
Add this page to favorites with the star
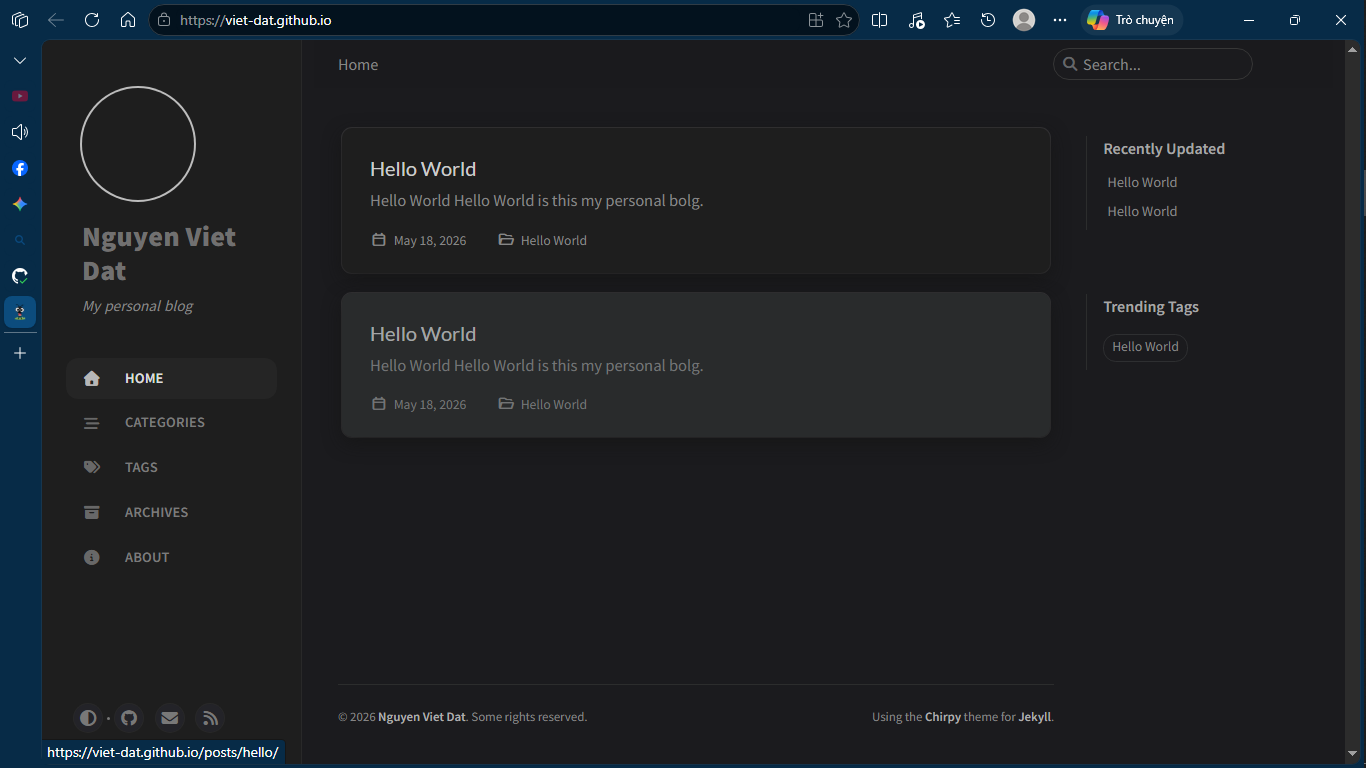pyautogui.click(x=844, y=20)
